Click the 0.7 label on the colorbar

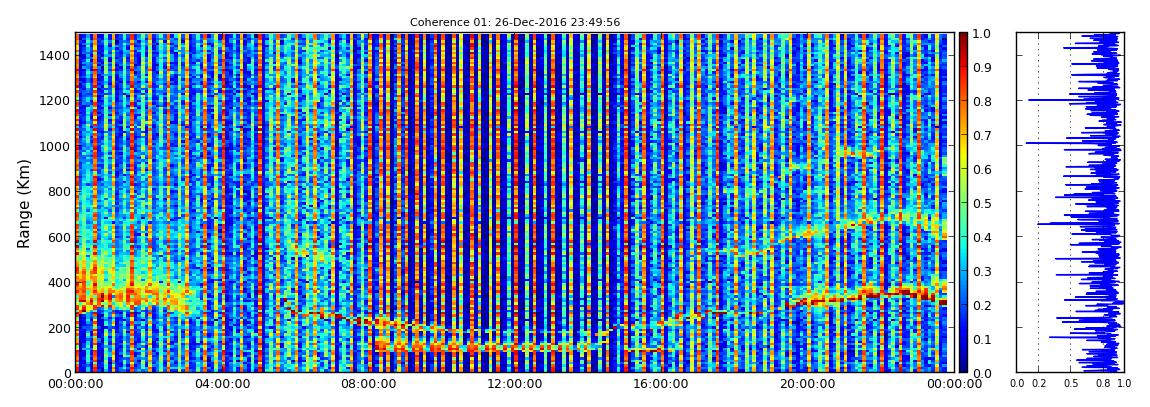point(982,136)
